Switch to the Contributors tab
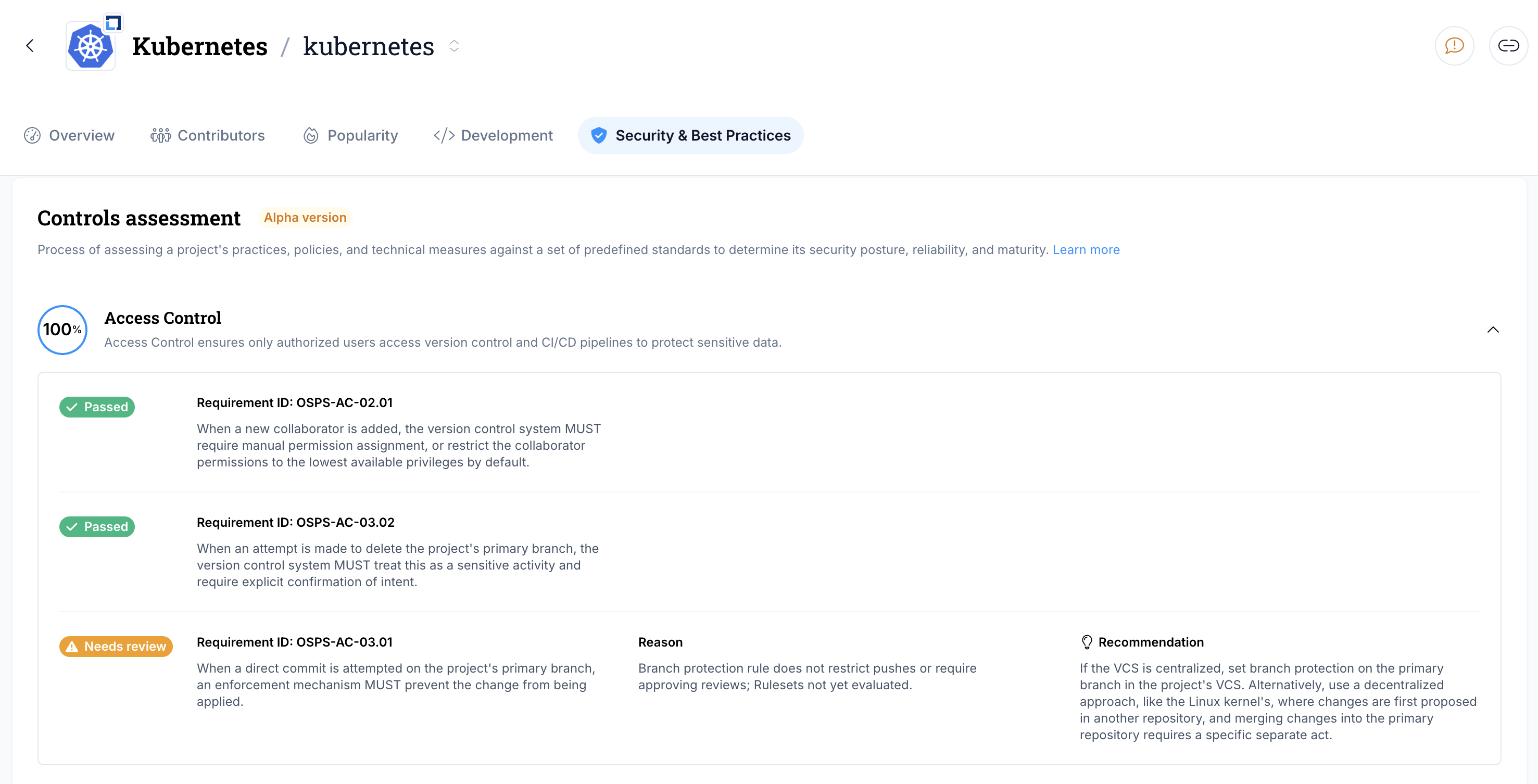Image resolution: width=1538 pixels, height=784 pixels. (221, 135)
